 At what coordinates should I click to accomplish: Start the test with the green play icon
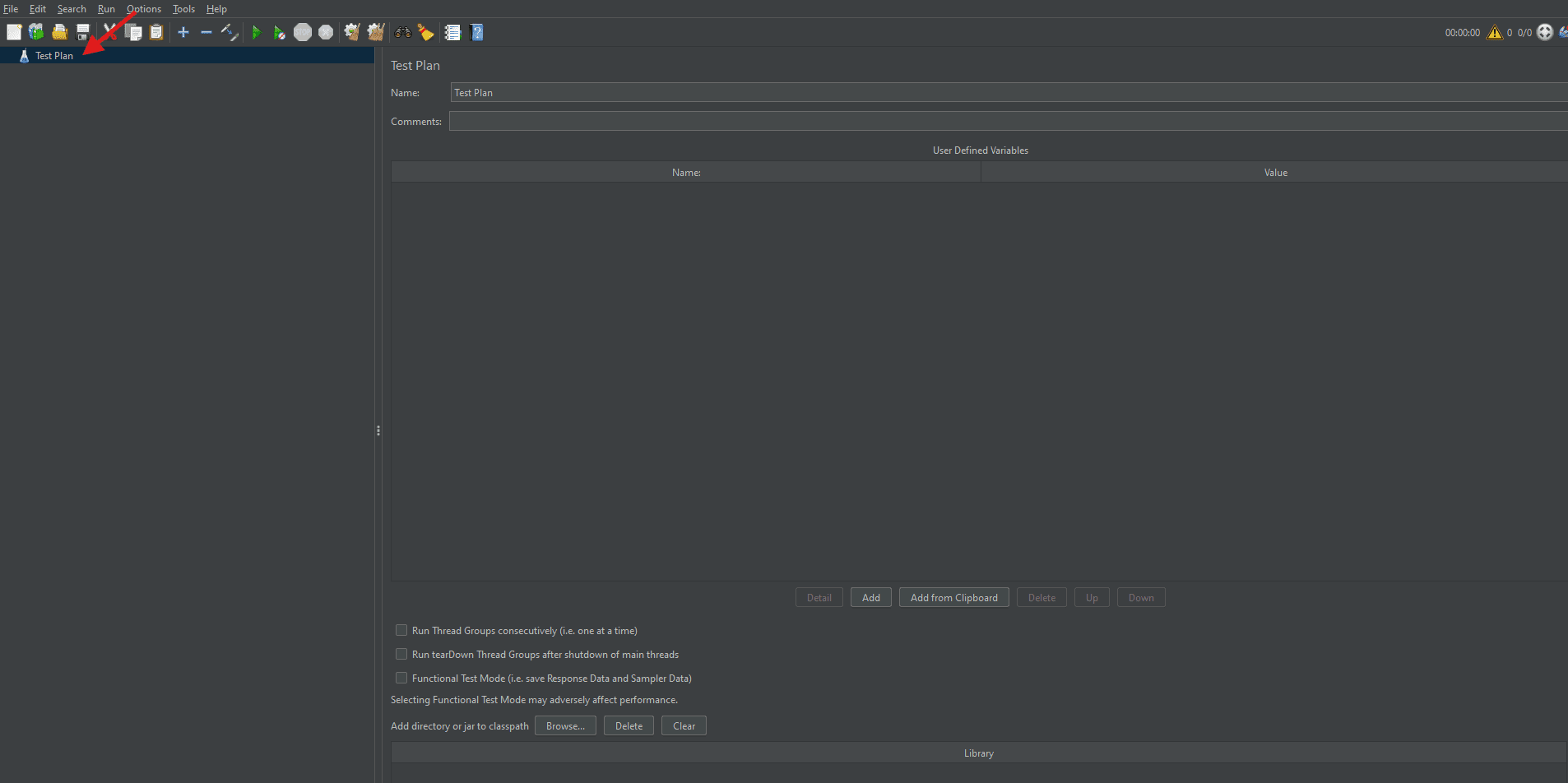(257, 32)
